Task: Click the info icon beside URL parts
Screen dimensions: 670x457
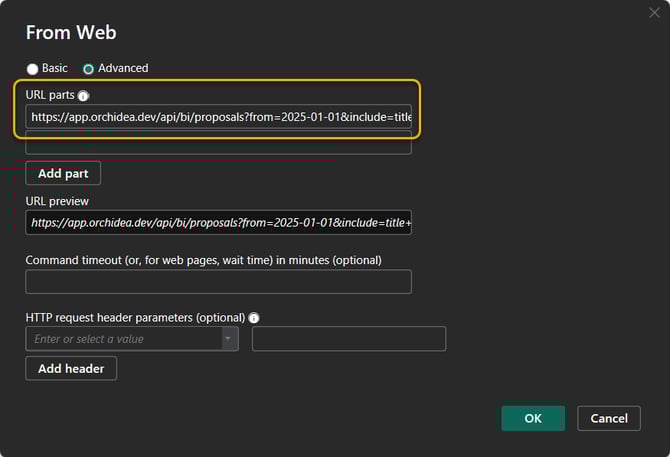Action: 84,96
